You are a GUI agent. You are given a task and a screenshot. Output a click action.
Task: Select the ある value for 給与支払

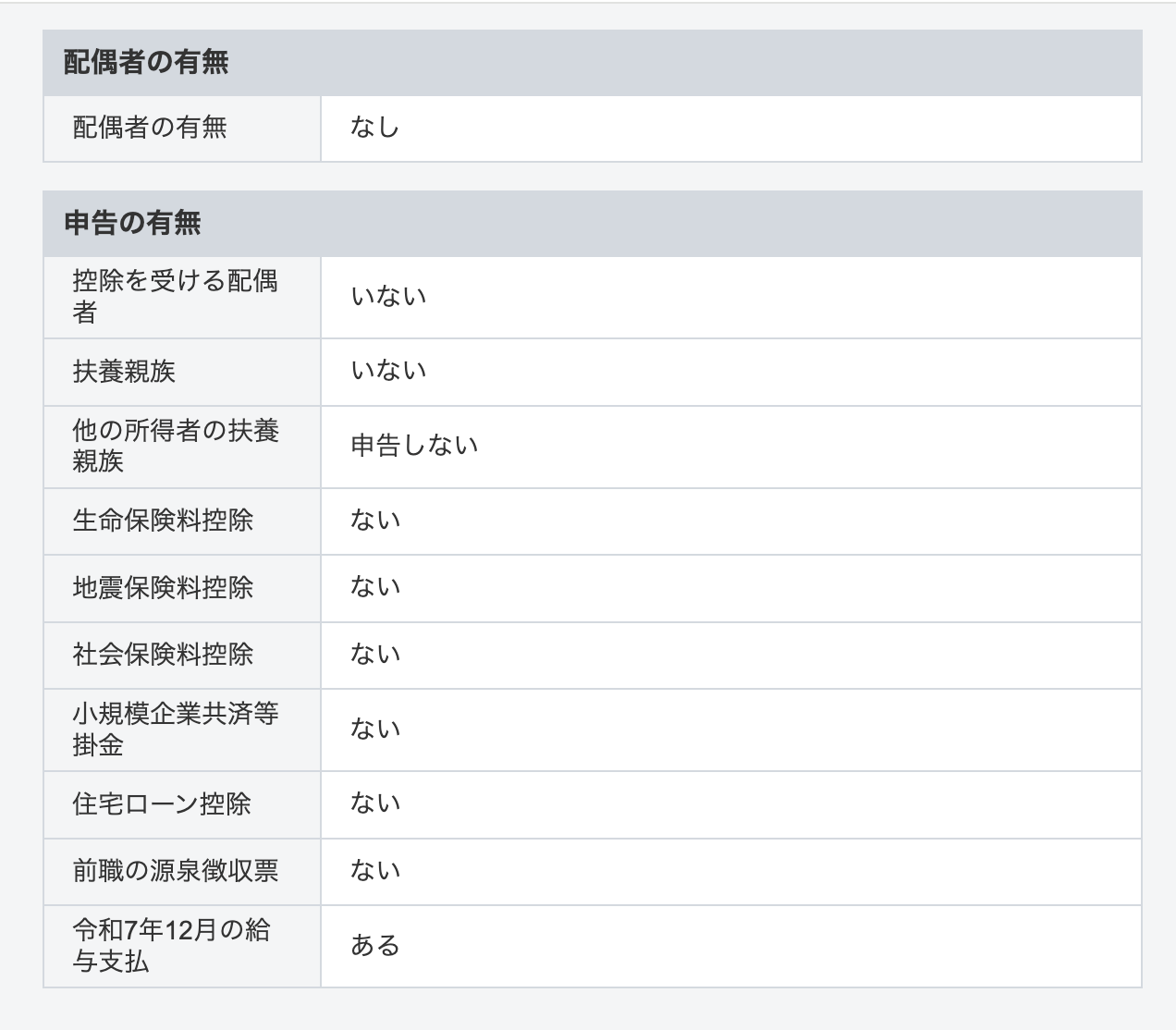(374, 946)
